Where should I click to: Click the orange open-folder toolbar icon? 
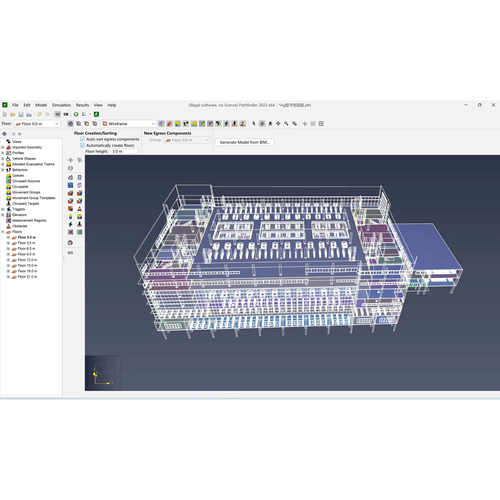(x=13, y=114)
